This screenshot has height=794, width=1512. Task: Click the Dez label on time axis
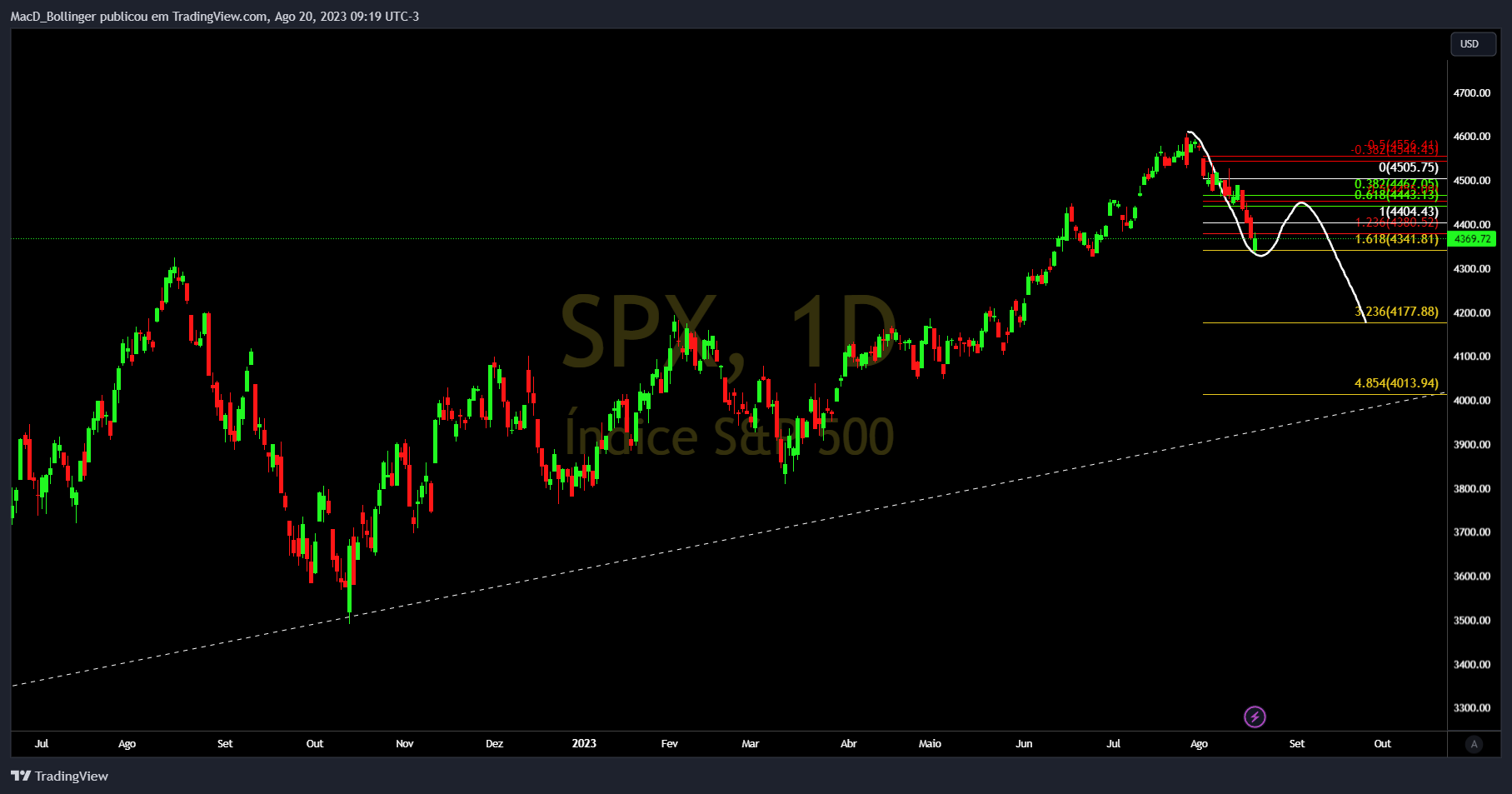coord(495,744)
